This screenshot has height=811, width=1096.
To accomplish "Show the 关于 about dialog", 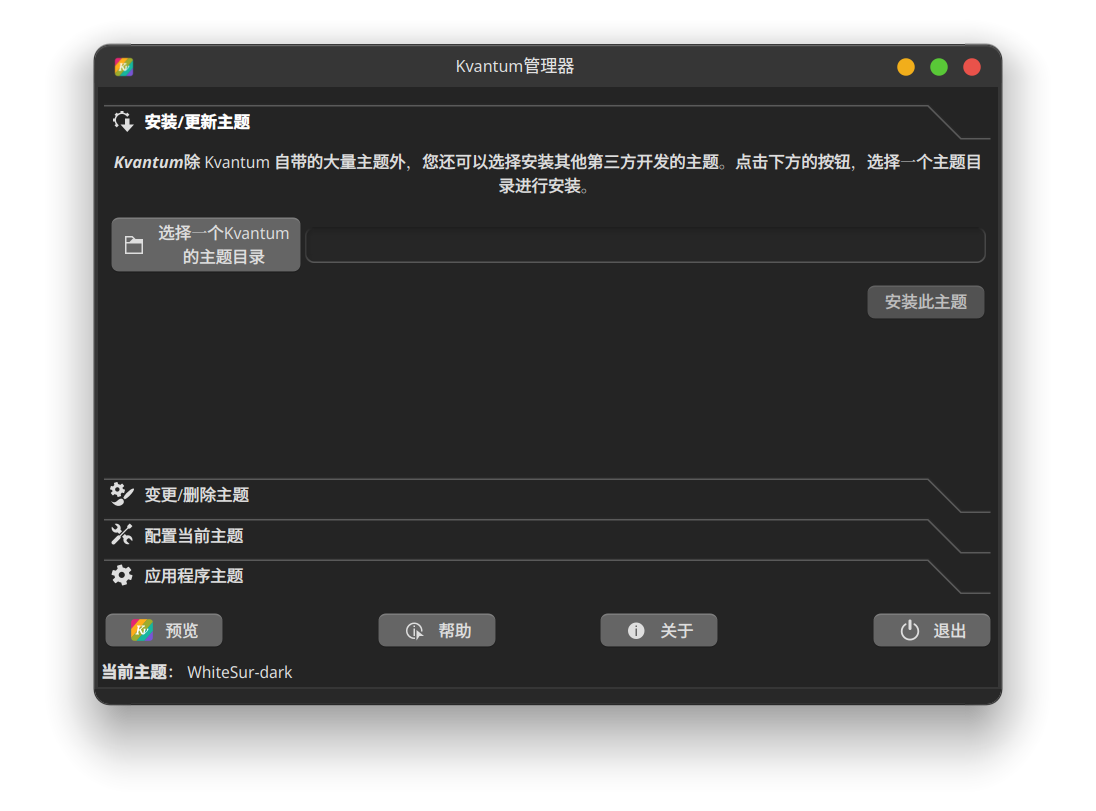I will click(x=659, y=631).
